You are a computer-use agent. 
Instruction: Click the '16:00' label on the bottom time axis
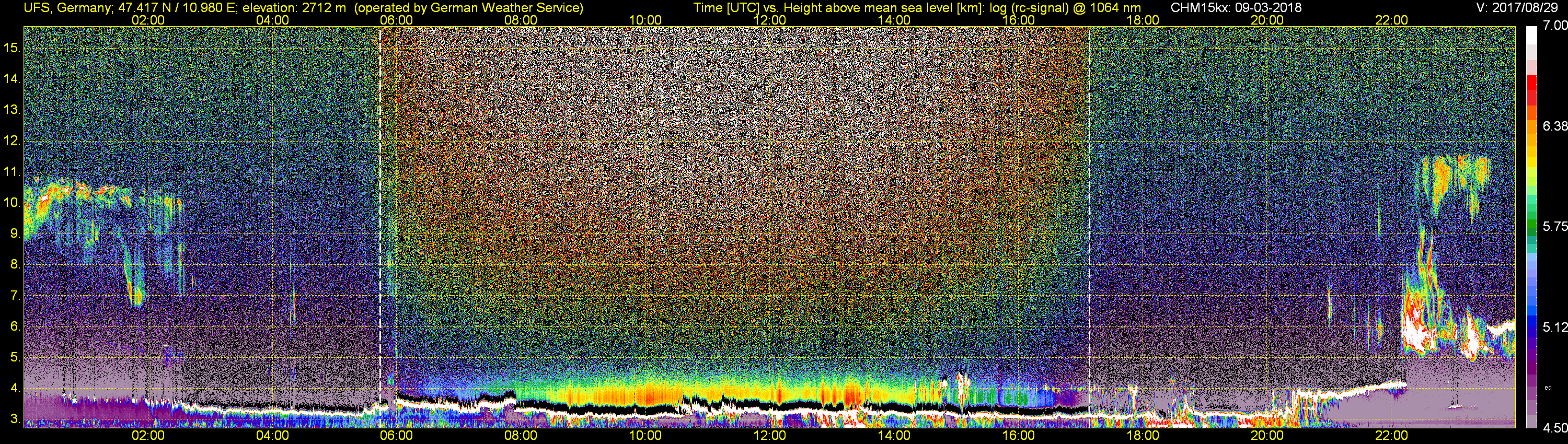pos(1018,436)
